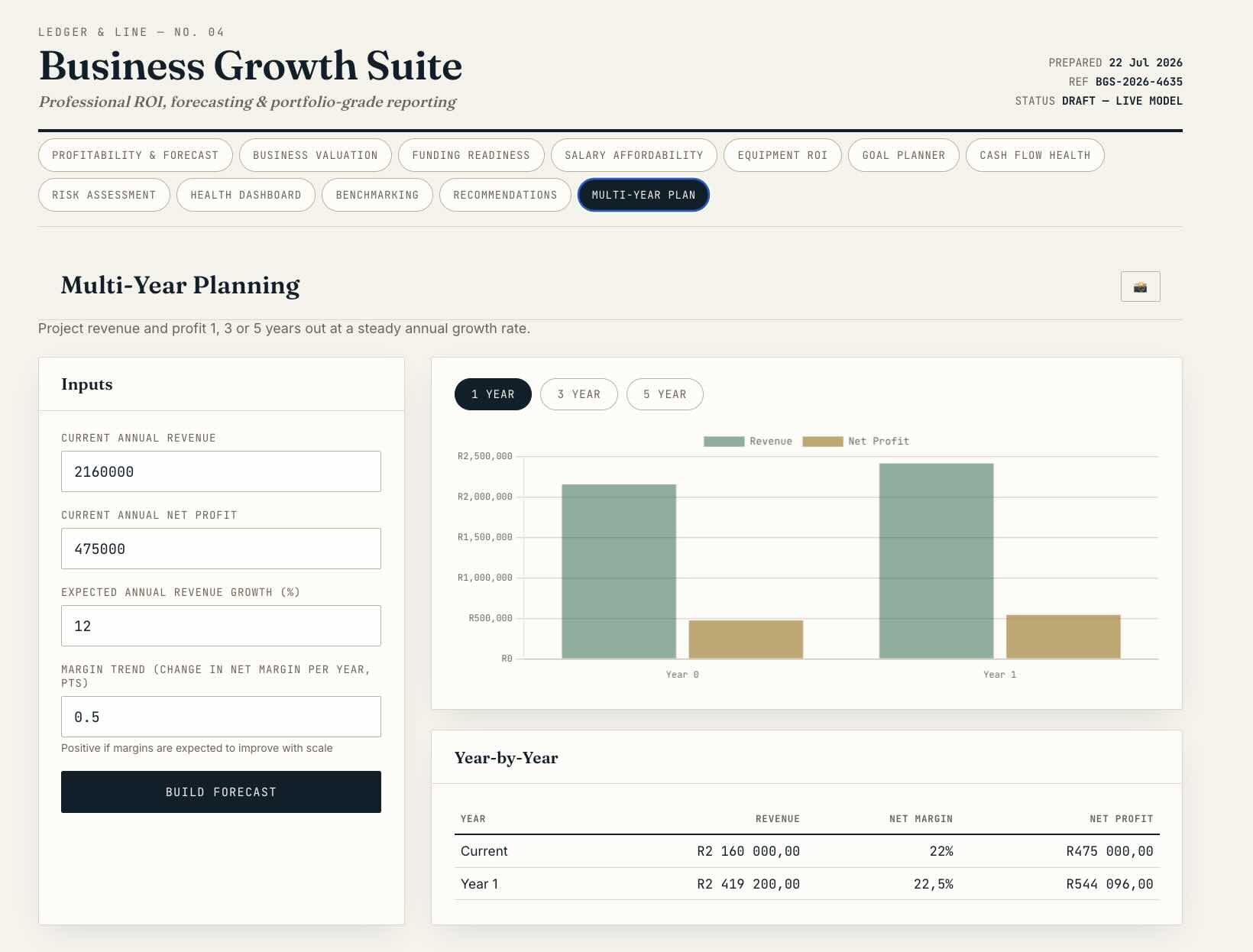The image size is (1253, 952).
Task: Click the 'Revenue' table column header
Action: pyautogui.click(x=778, y=819)
